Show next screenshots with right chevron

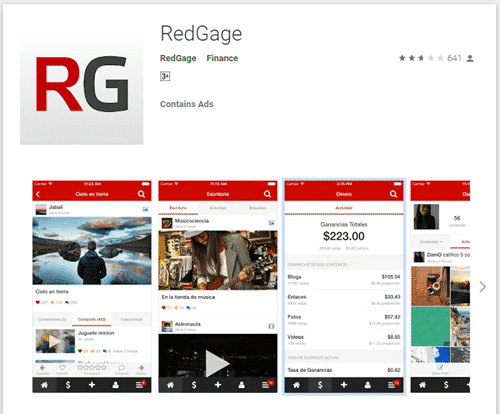coord(482,287)
